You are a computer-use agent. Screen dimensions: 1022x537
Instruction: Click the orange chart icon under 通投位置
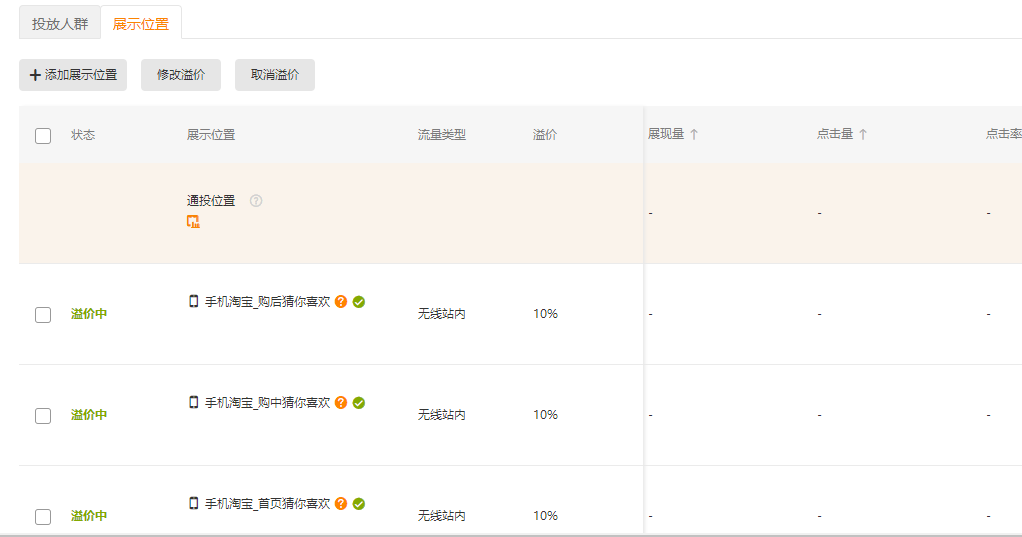pyautogui.click(x=193, y=222)
